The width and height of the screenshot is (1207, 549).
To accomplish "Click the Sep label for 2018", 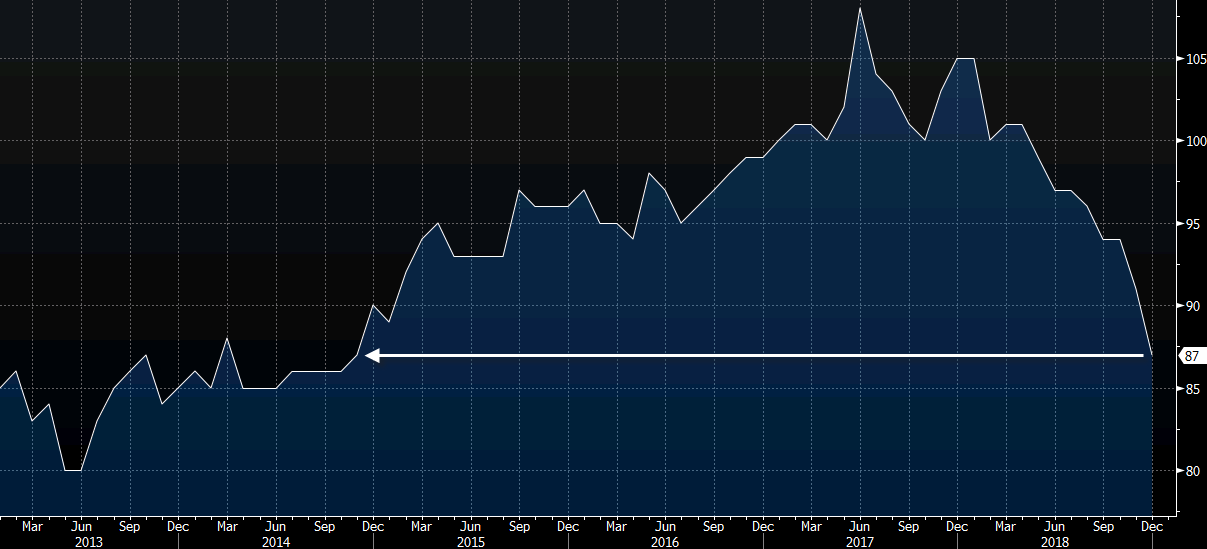I will coord(1103,526).
